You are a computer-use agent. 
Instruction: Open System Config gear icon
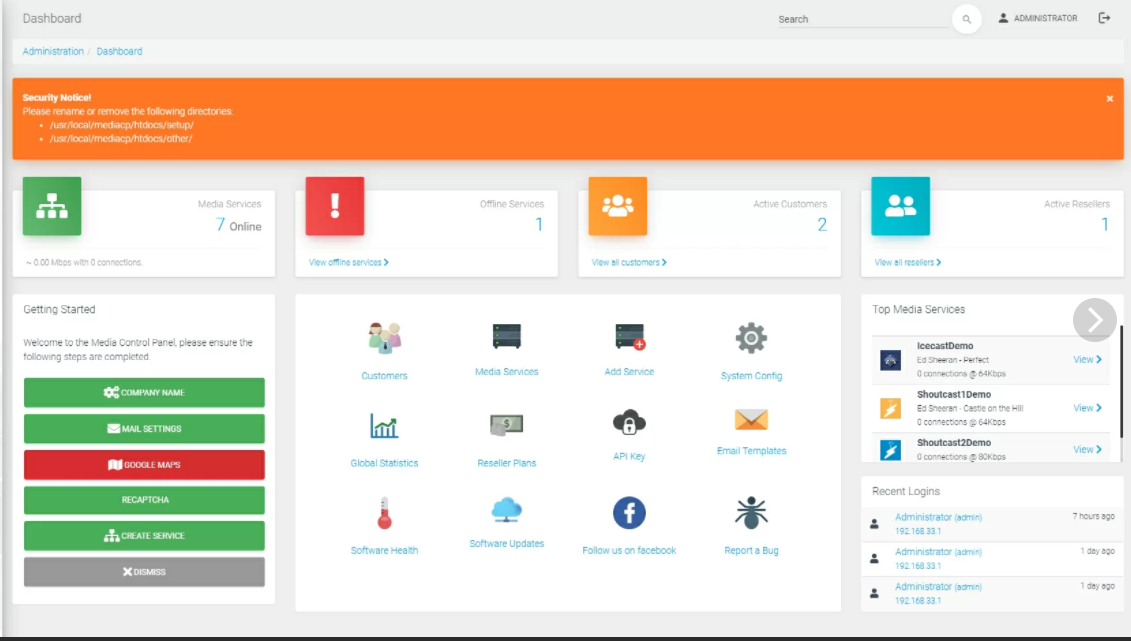point(751,338)
